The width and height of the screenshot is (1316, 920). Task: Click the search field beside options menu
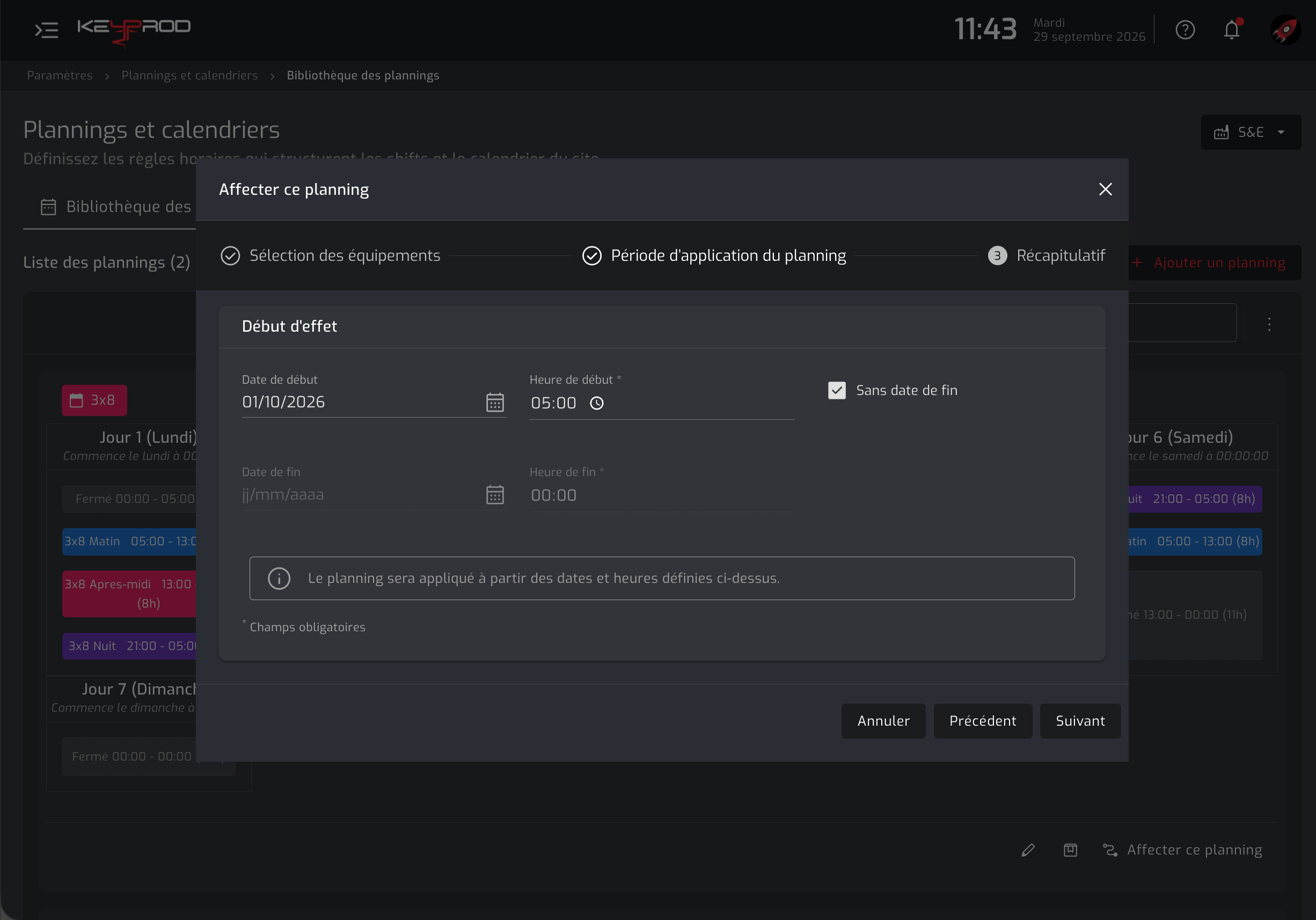pos(1182,323)
